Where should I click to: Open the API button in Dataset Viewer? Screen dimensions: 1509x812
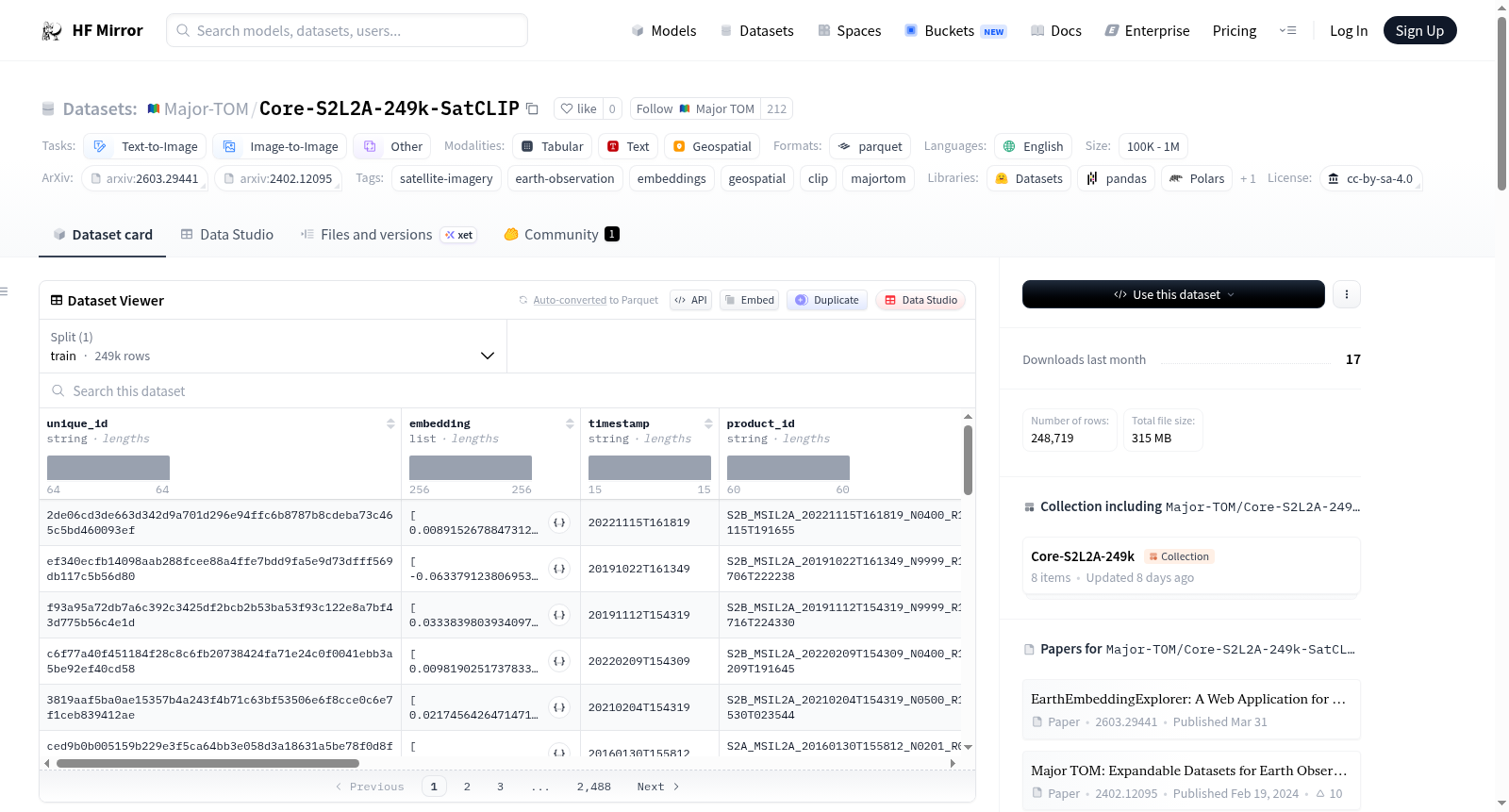pos(690,300)
